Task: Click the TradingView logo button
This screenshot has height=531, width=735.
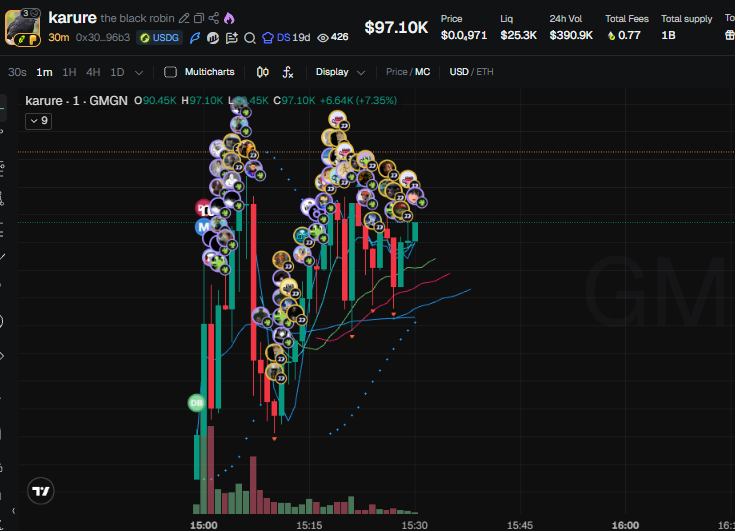Action: point(41,491)
